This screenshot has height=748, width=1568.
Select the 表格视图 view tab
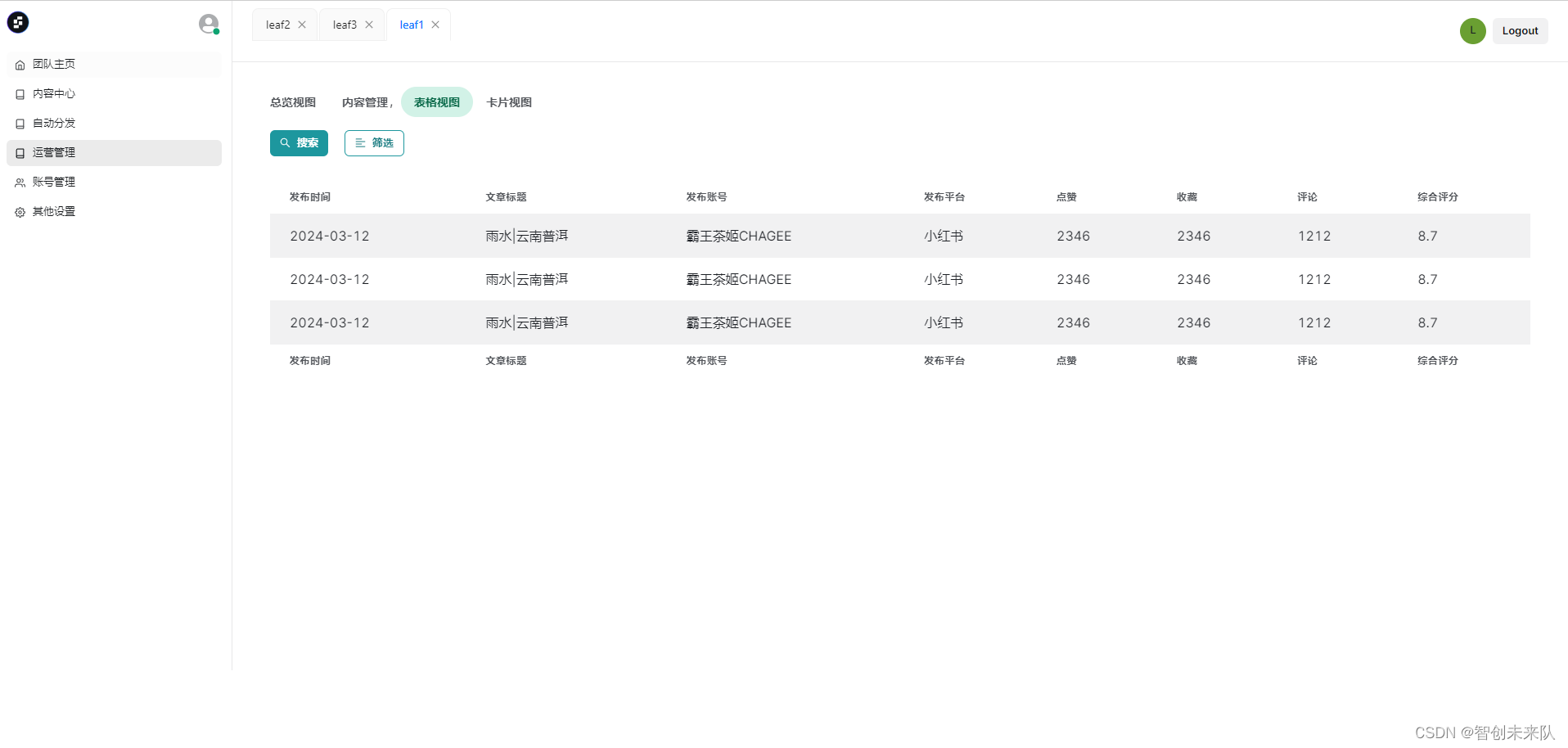pos(437,102)
